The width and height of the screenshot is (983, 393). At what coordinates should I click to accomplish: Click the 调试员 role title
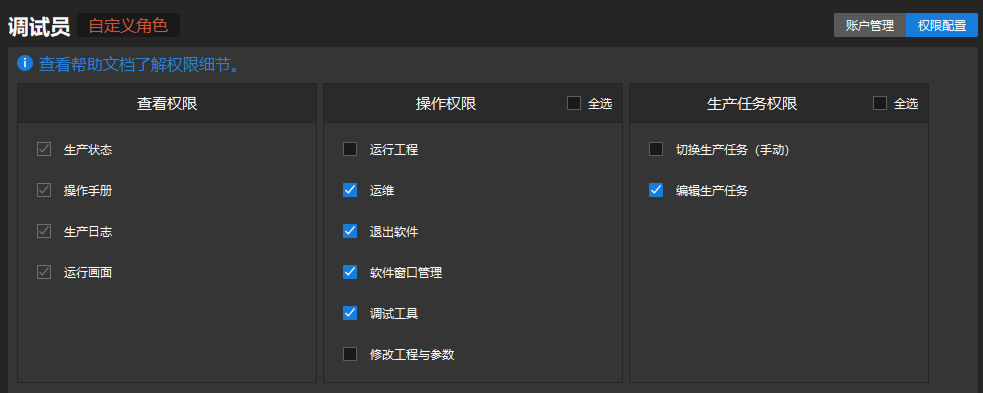pyautogui.click(x=39, y=26)
